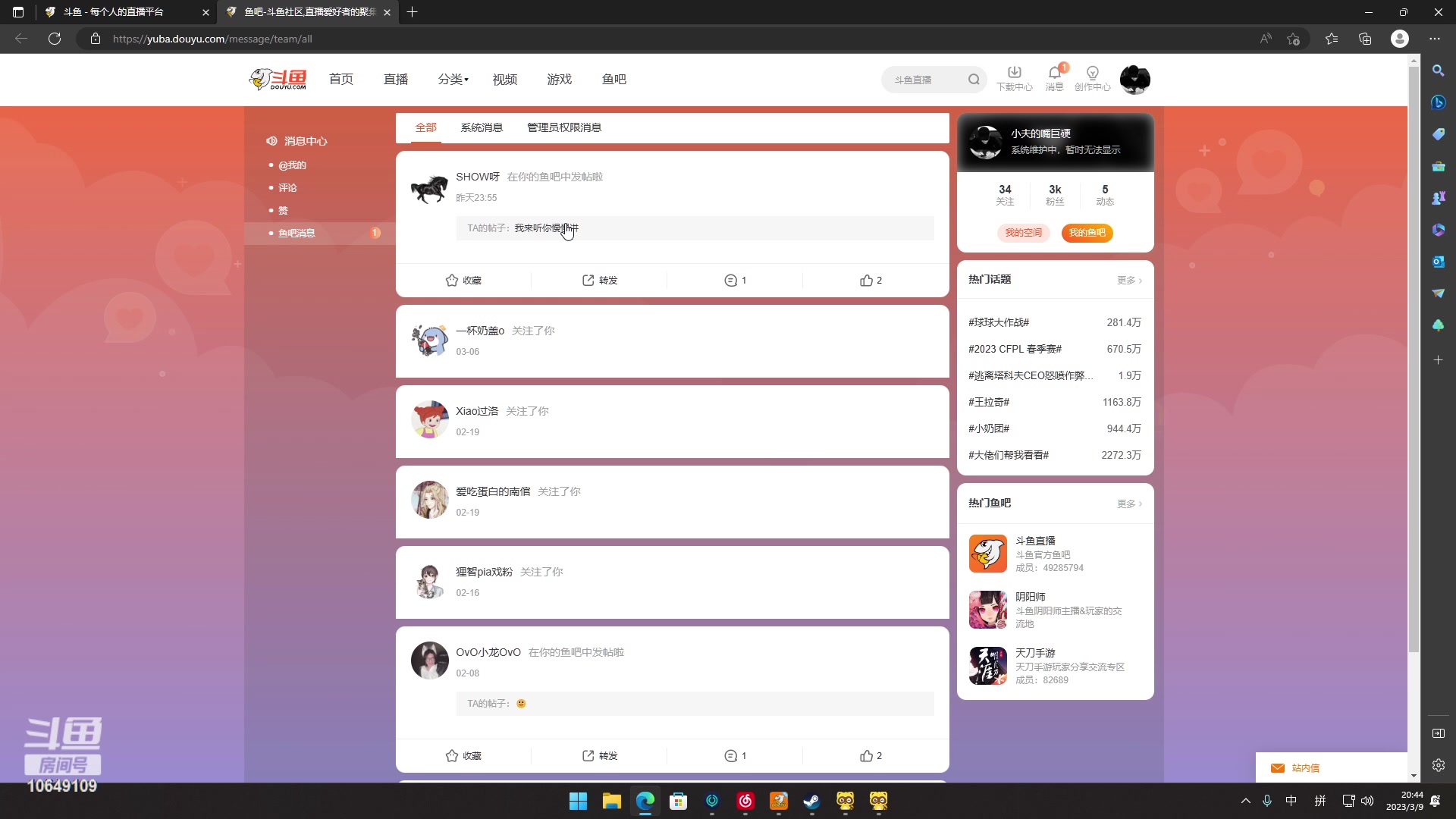This screenshot has height=819, width=1456.
Task: Open comments on OvO小龙OvO's post
Action: [x=730, y=755]
